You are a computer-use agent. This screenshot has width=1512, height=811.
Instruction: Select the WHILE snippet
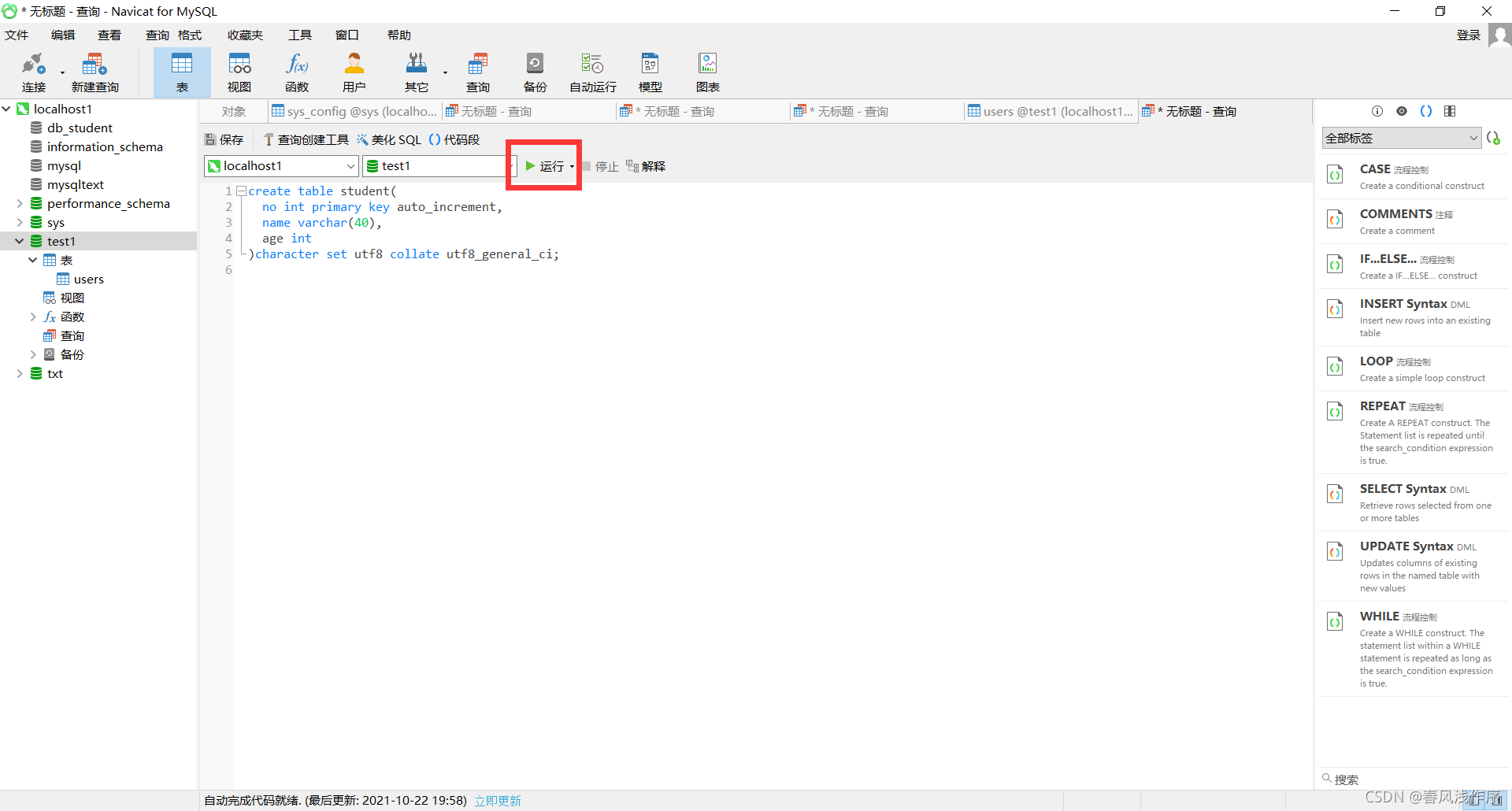(x=1414, y=649)
